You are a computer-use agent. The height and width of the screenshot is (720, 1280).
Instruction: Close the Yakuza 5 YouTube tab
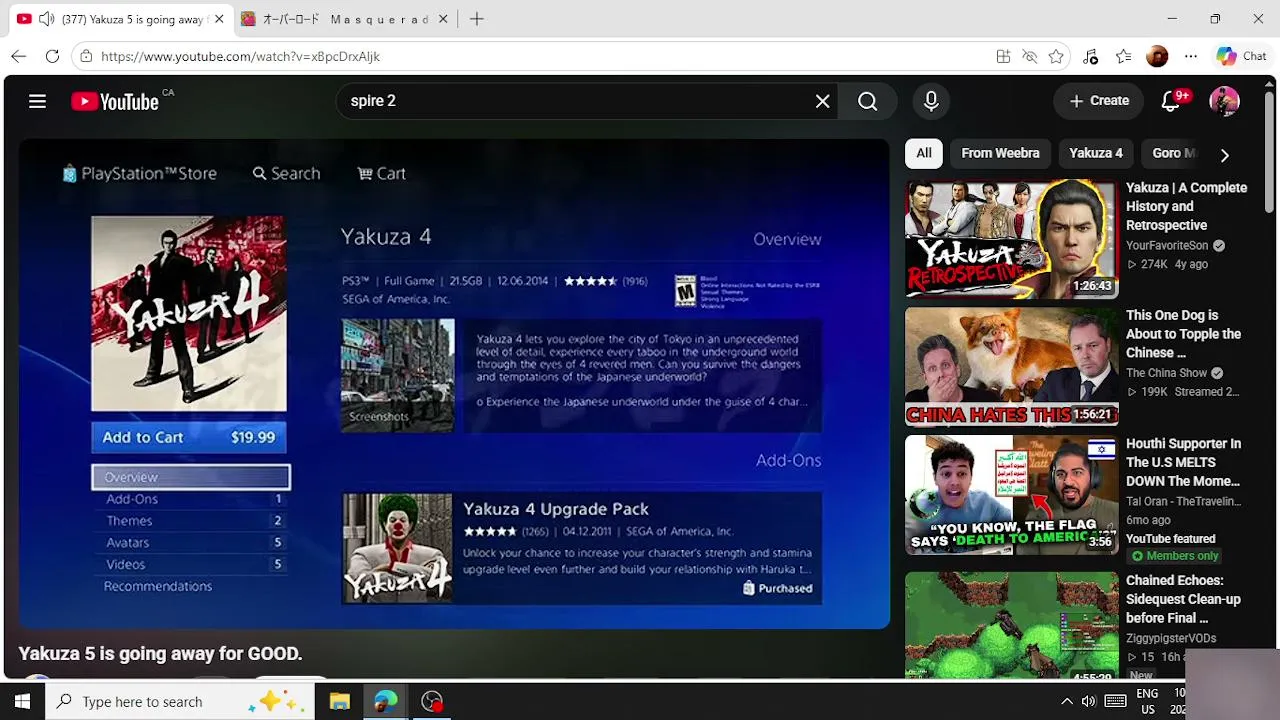(218, 19)
